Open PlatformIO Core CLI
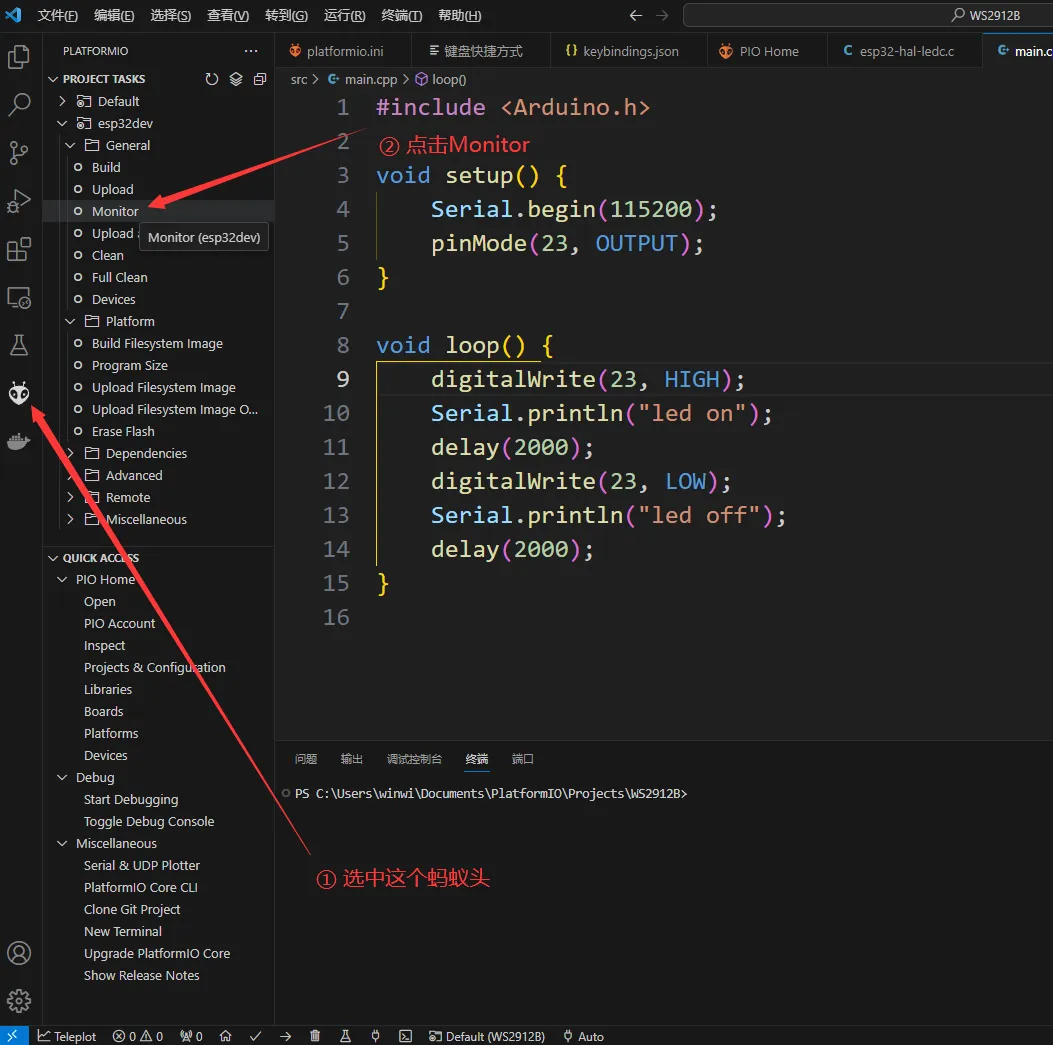This screenshot has height=1045, width=1053. pyautogui.click(x=140, y=887)
